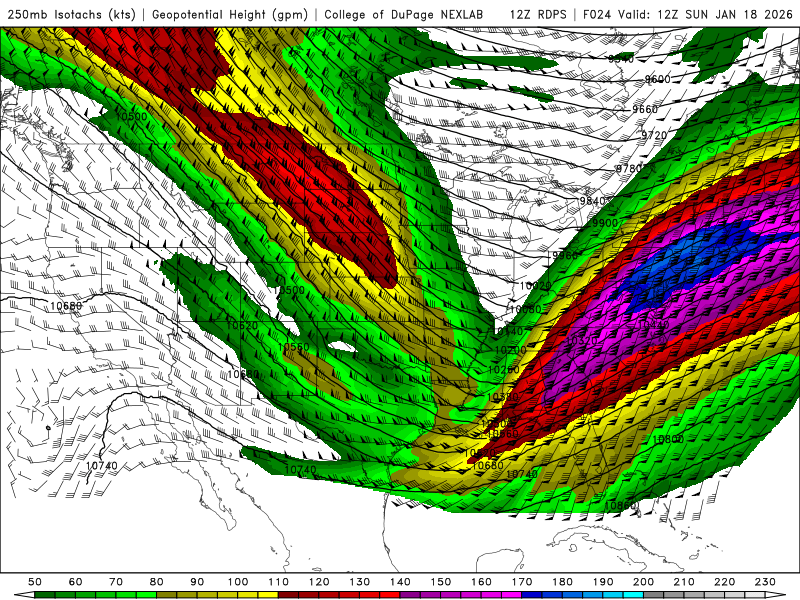Click the '250mb Isotachs (kts)' title text
The image size is (800, 600).
[71, 14]
